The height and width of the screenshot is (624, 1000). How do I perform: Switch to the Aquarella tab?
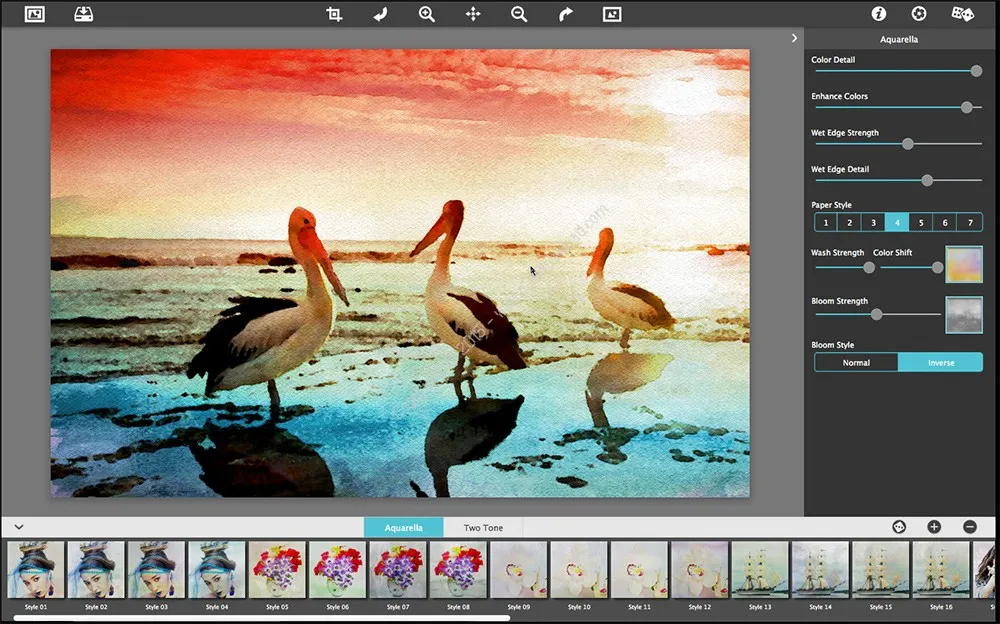pos(403,528)
